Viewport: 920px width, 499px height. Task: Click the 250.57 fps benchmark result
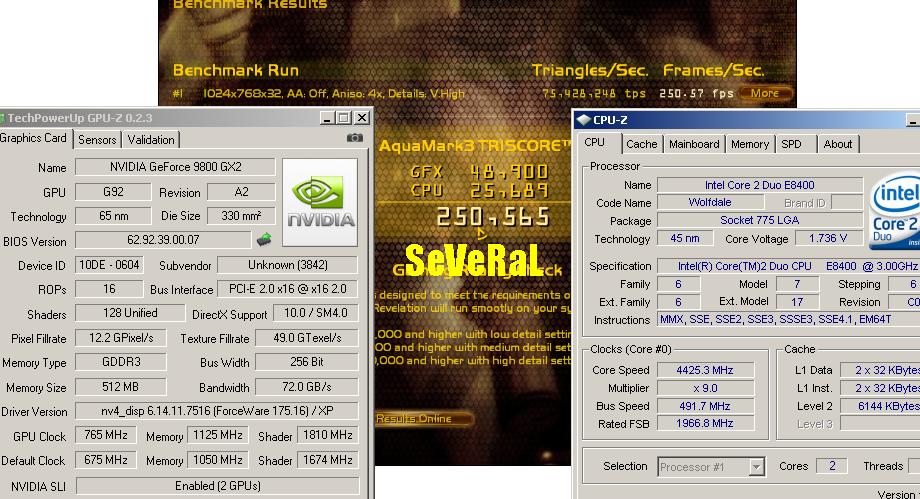coord(696,93)
